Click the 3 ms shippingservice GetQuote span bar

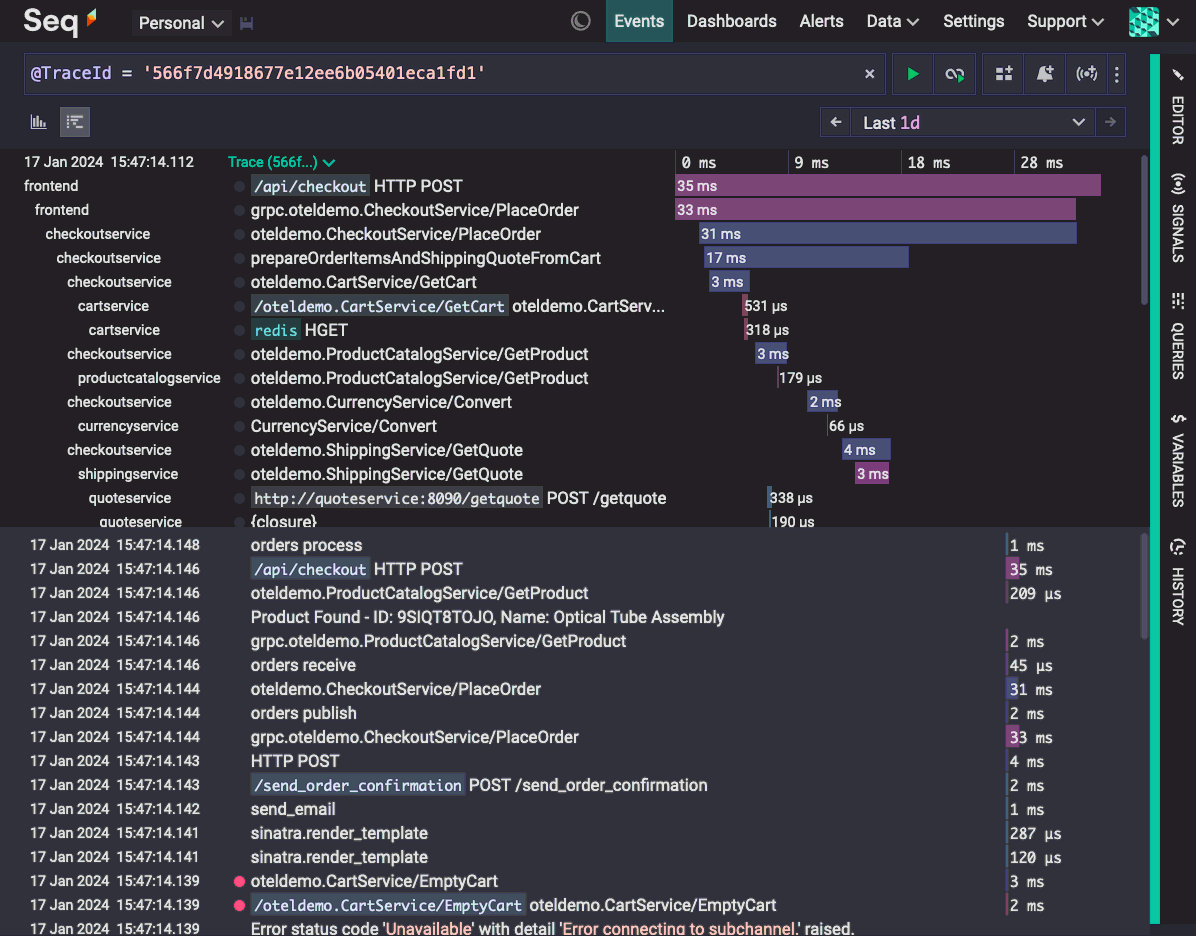(872, 474)
